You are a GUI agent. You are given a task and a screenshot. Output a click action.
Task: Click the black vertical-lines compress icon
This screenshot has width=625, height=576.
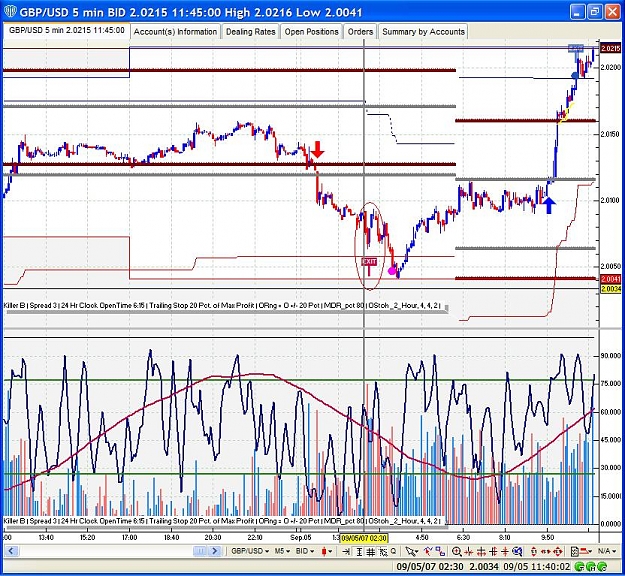[493, 551]
